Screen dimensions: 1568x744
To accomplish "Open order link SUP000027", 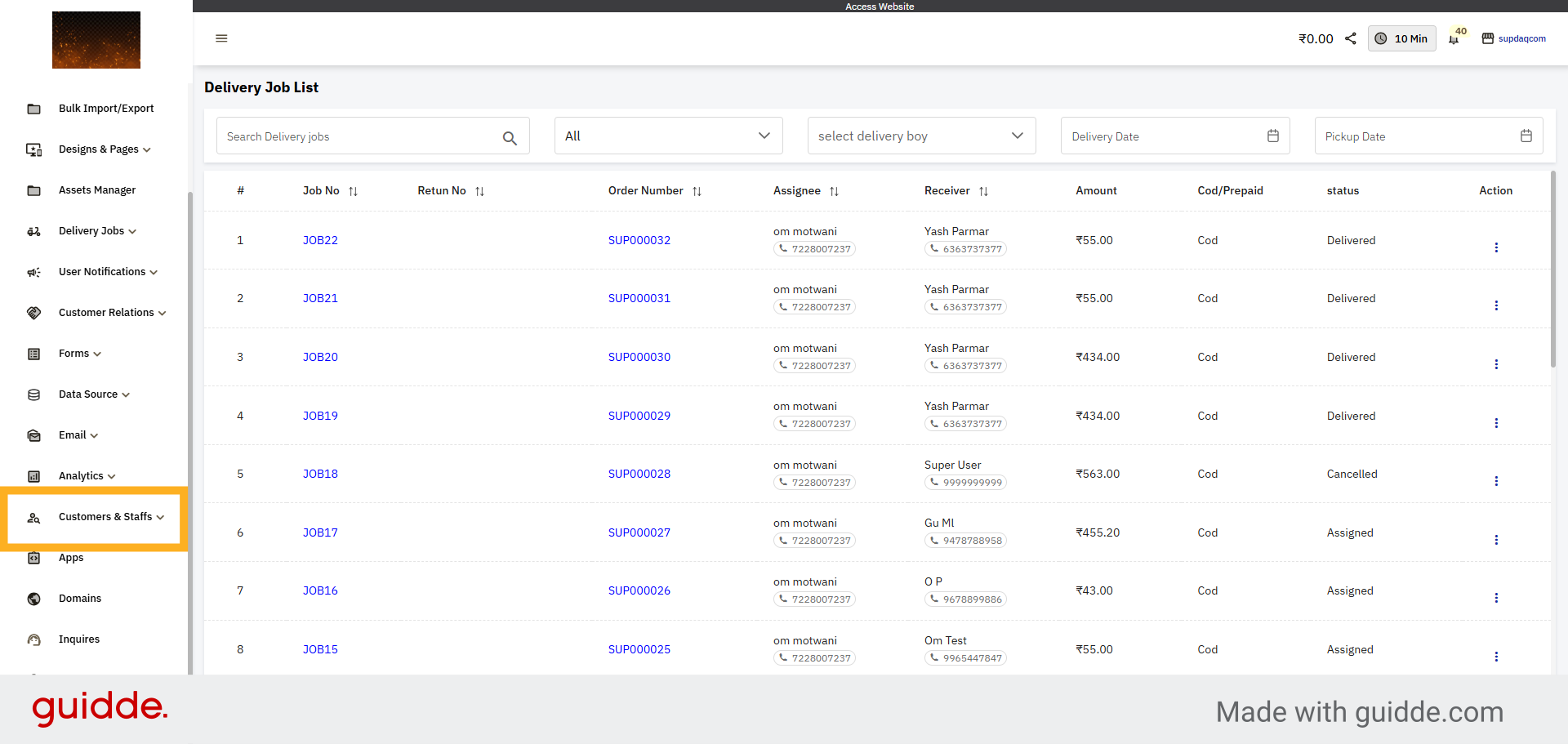I will pyautogui.click(x=639, y=532).
